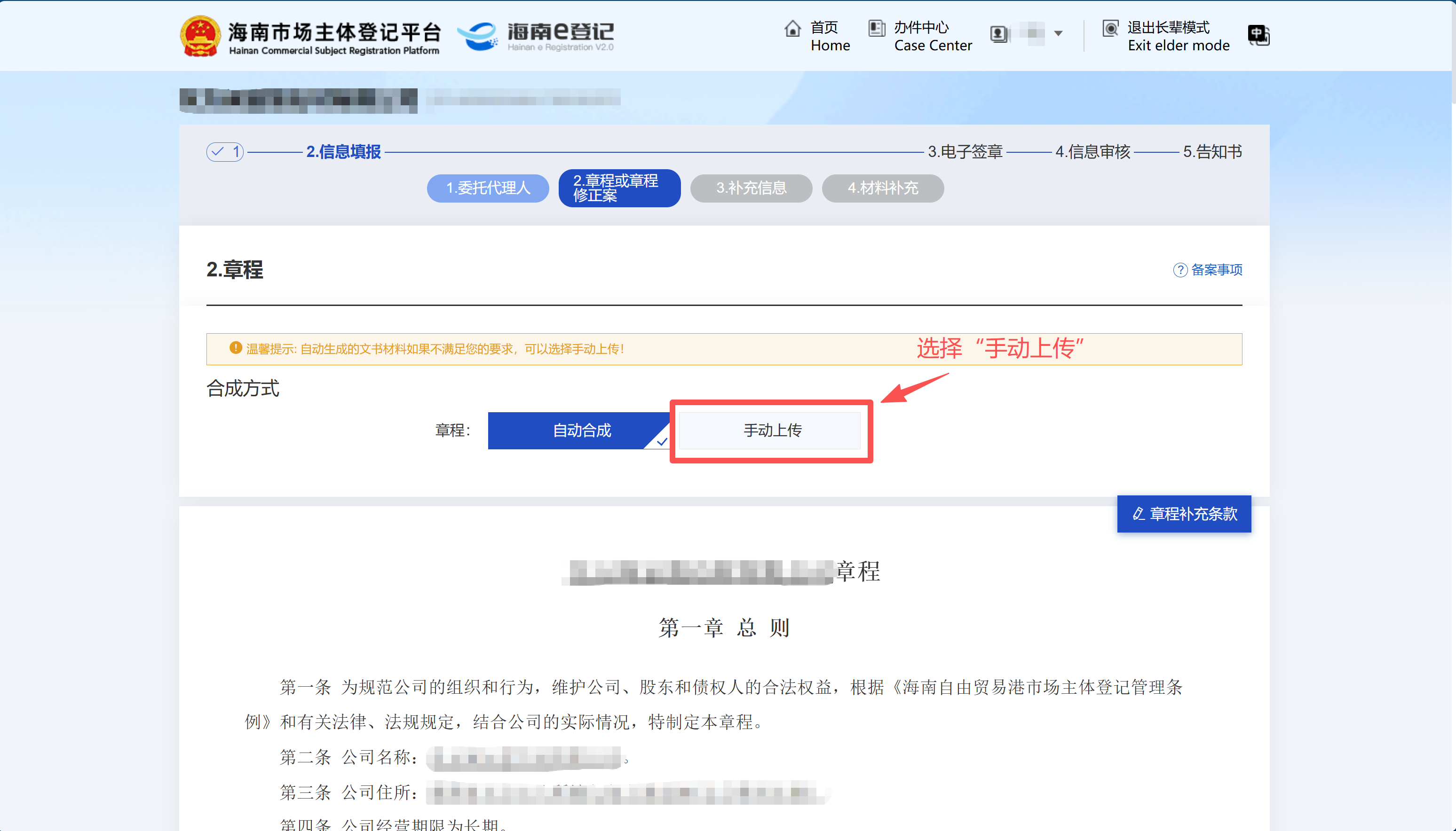Screen dimensions: 1456x831
Task: Click 章程补充条款 button
Action: [1184, 514]
